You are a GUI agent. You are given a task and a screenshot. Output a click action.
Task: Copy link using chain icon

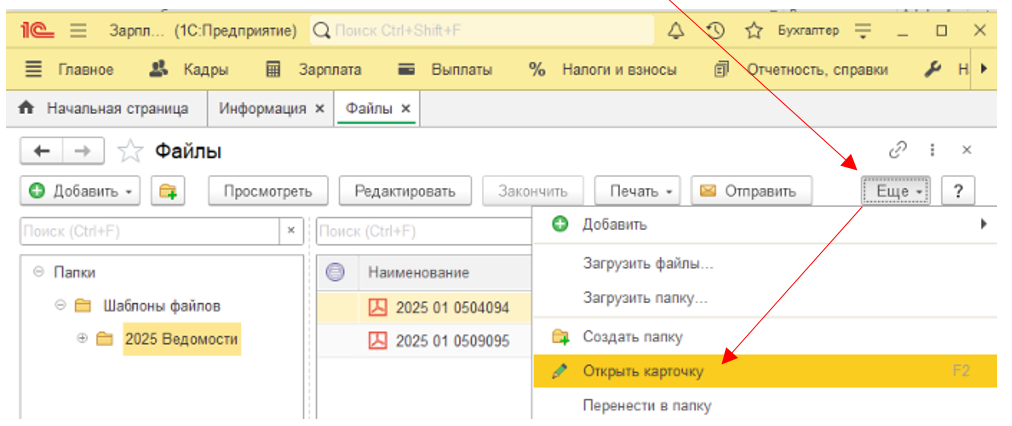click(898, 150)
